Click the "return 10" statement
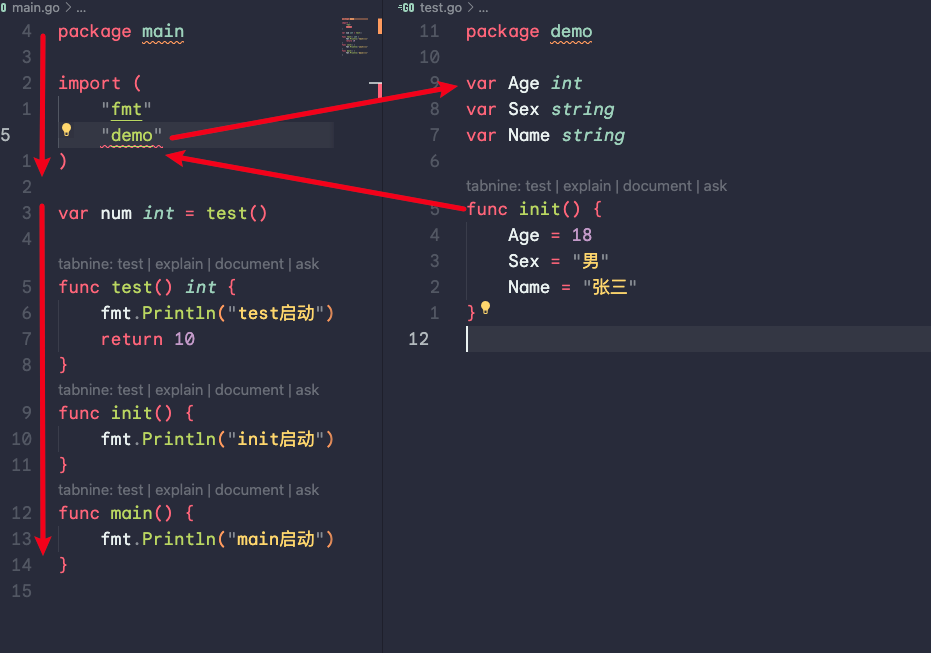931x653 pixels. coord(148,339)
